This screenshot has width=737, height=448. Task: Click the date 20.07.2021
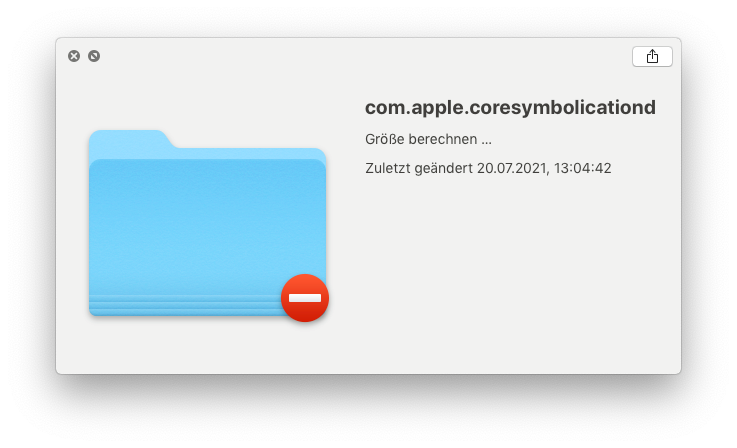pyautogui.click(x=512, y=168)
